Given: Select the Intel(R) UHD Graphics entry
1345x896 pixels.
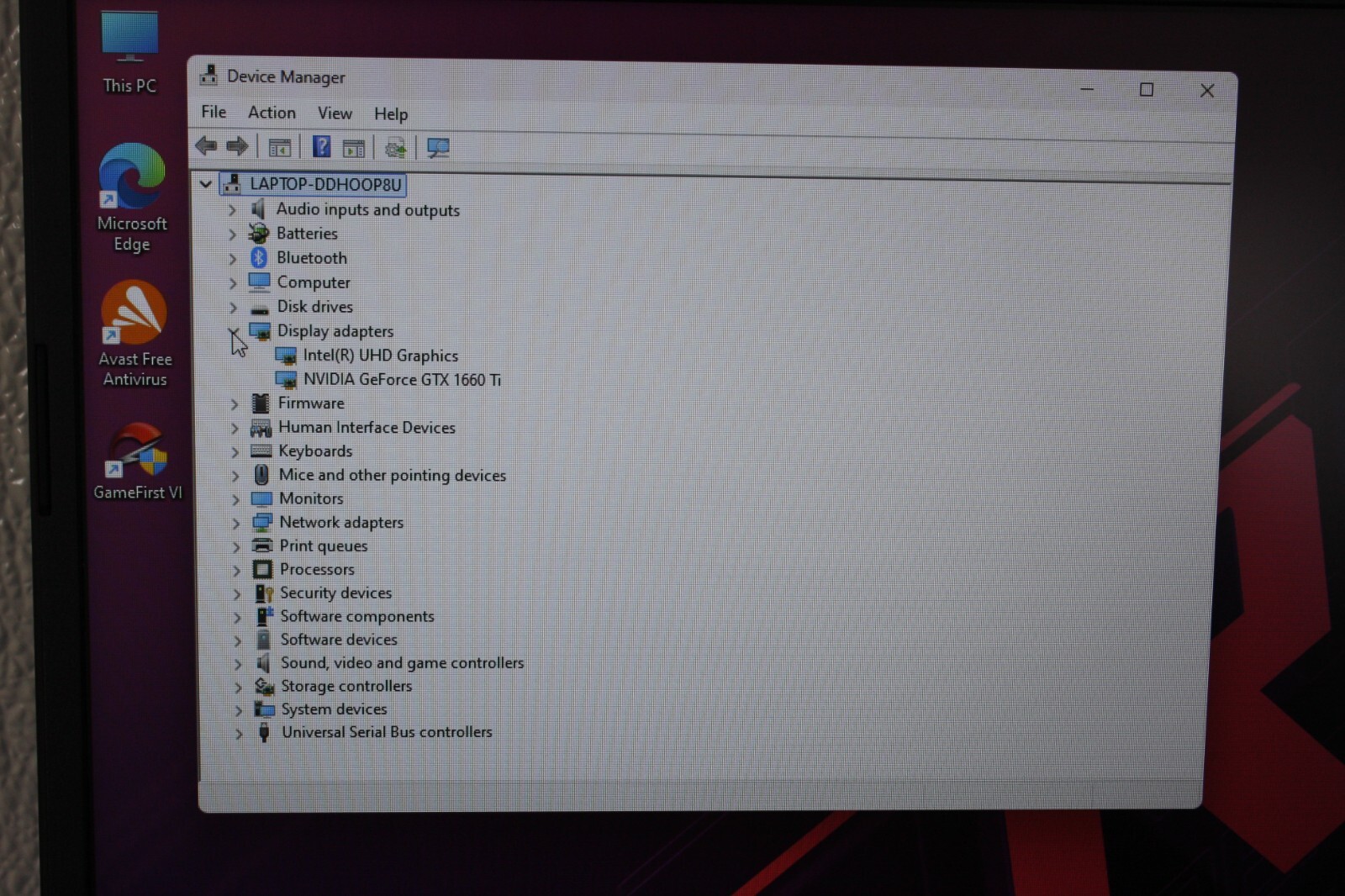Looking at the screenshot, I should [x=380, y=356].
